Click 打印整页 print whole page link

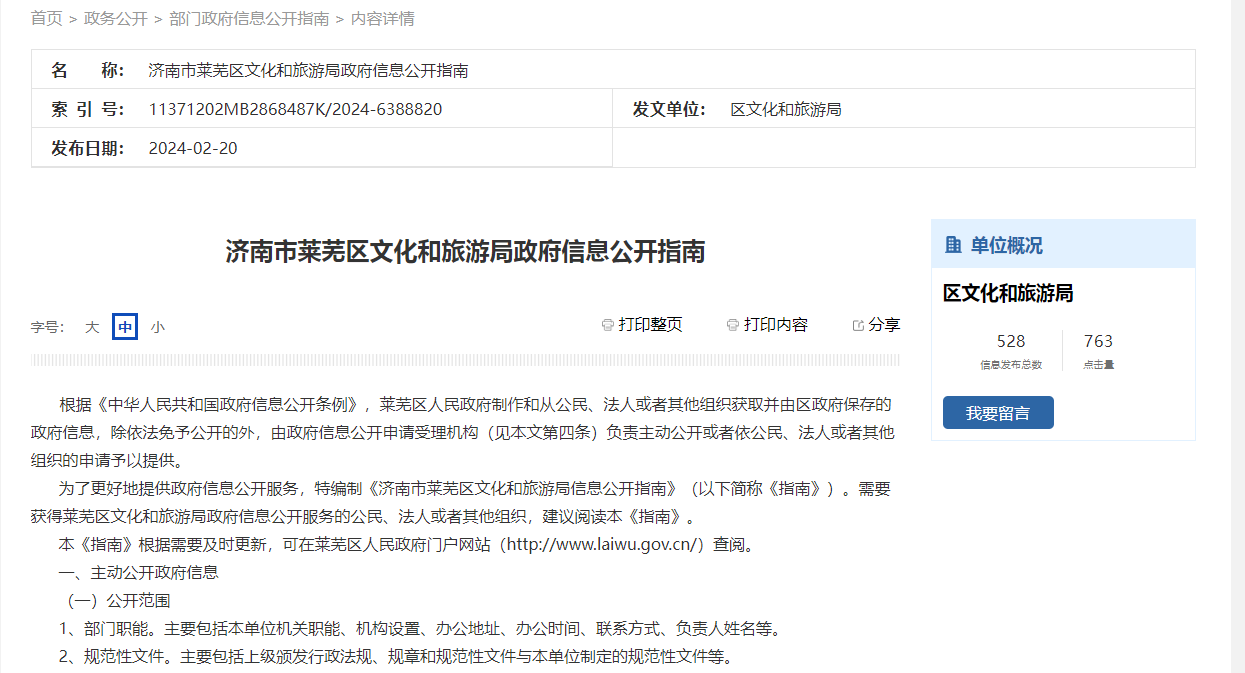pyautogui.click(x=651, y=325)
